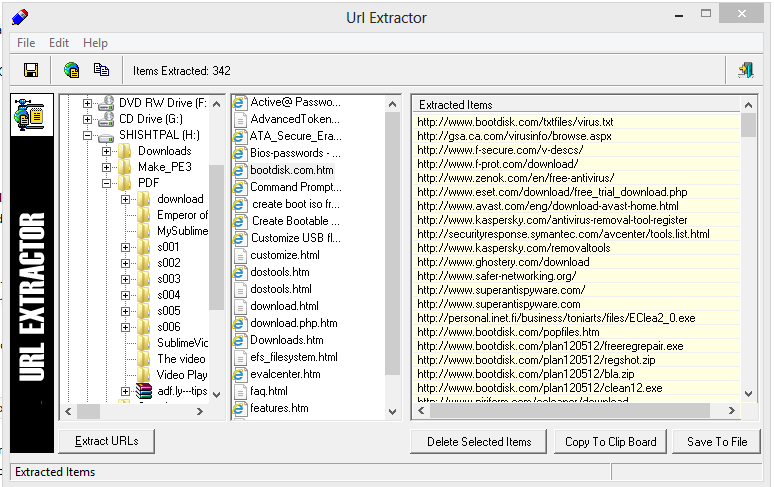Click the extracted items horizontal scrollbar thumb
Screen dimensions: 774x487
pyautogui.click(x=570, y=410)
